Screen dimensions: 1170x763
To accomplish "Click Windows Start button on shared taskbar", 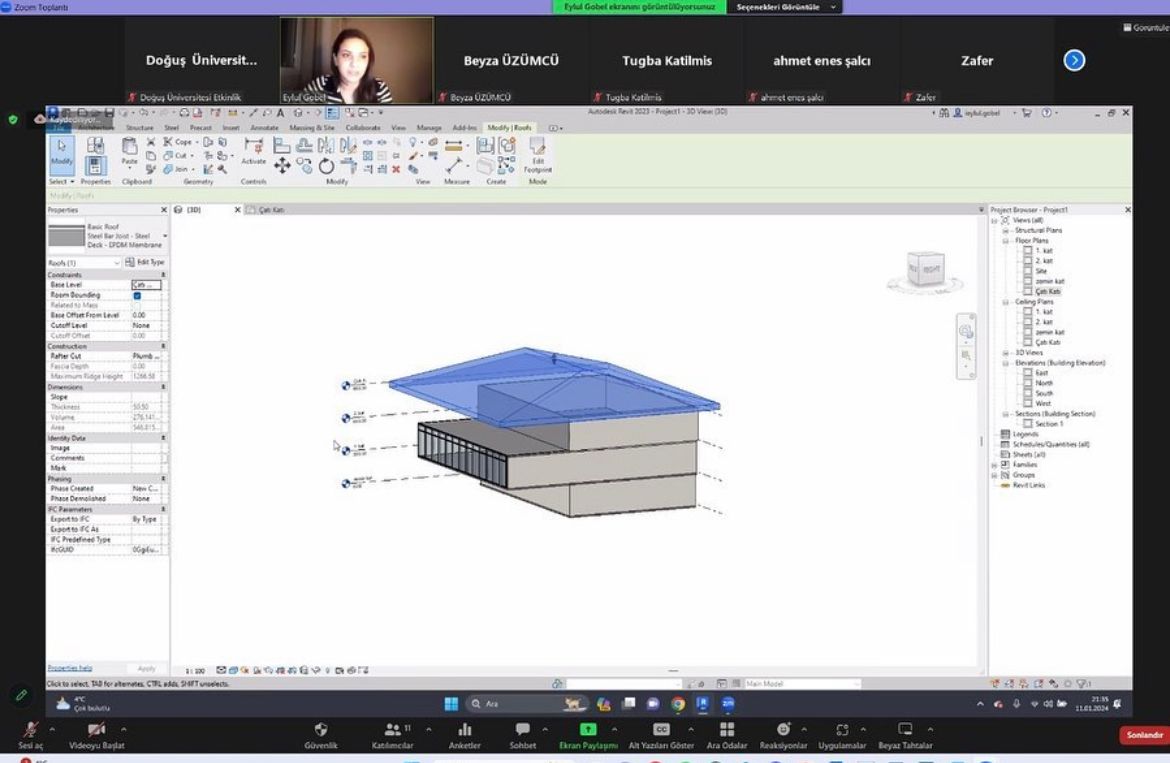I will coord(451,703).
